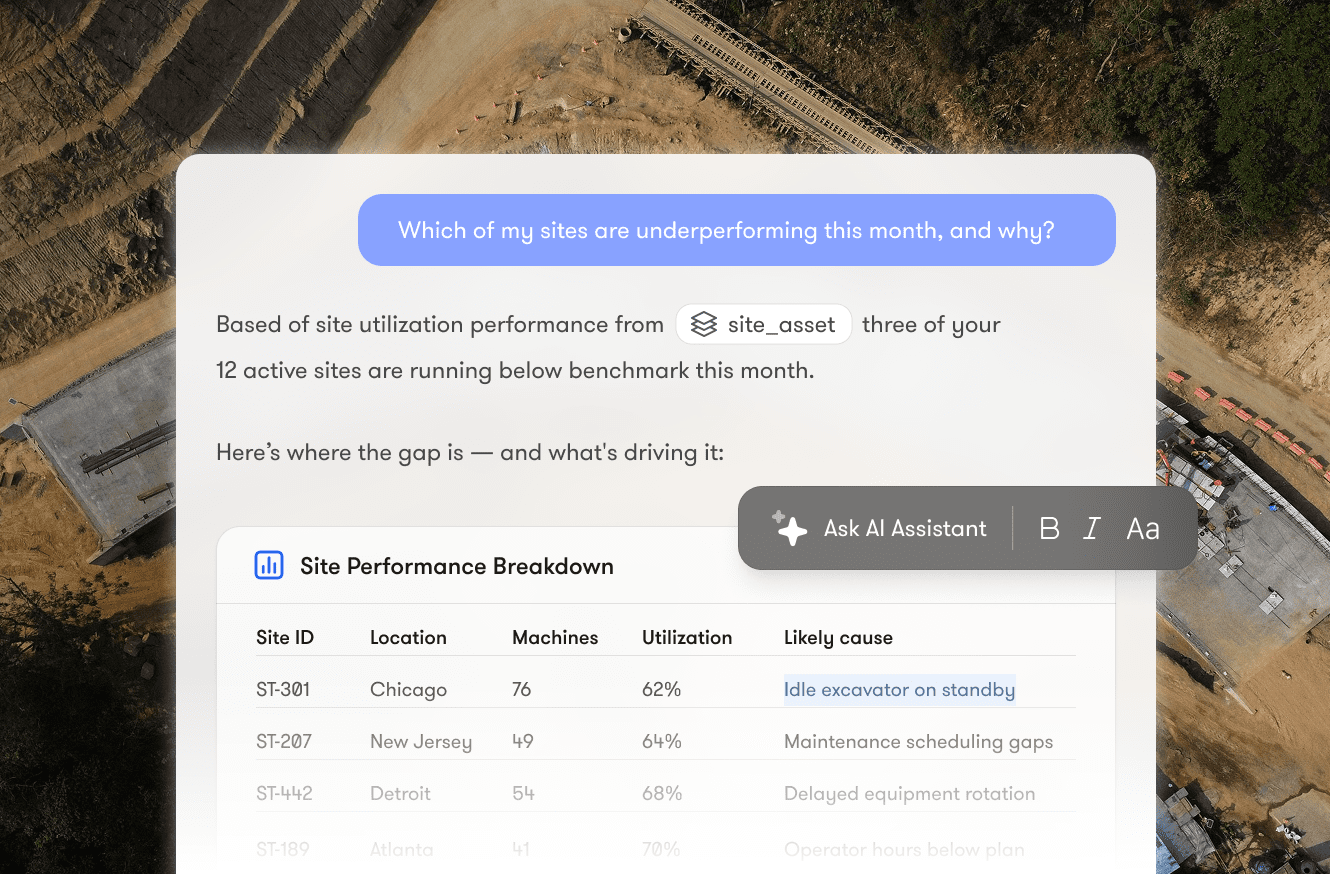Click the Atlanta location cell
Screen dimensions: 1330x874
[x=401, y=850]
